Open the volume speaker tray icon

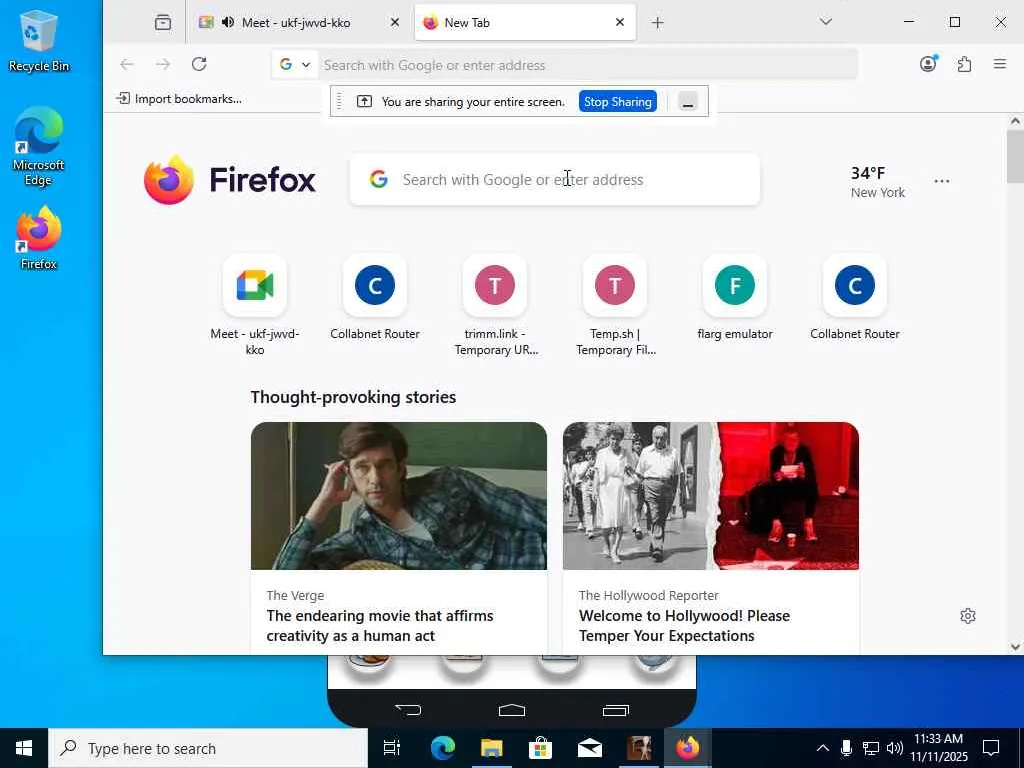coord(895,748)
